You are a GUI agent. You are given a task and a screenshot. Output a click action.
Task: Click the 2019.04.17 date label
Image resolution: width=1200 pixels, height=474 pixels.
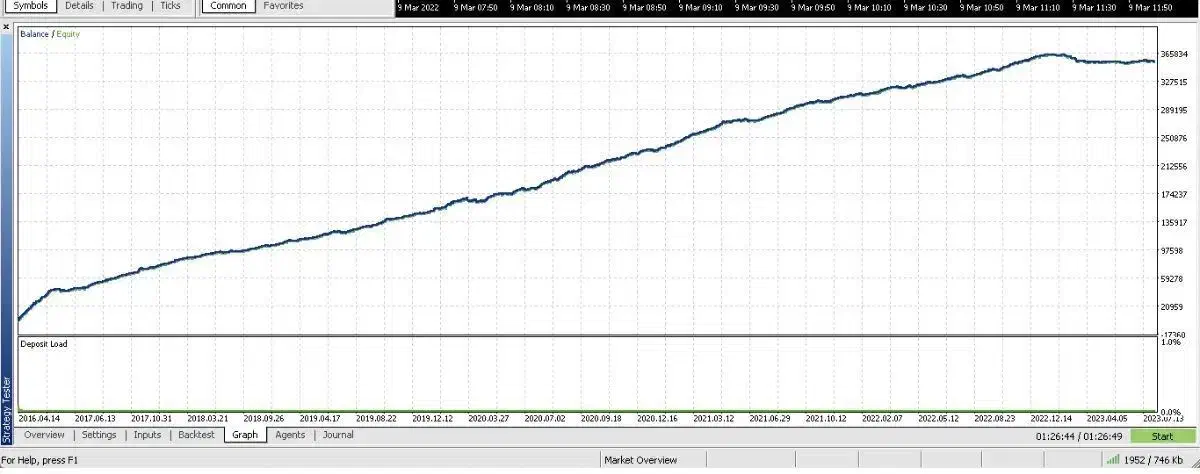(x=320, y=419)
